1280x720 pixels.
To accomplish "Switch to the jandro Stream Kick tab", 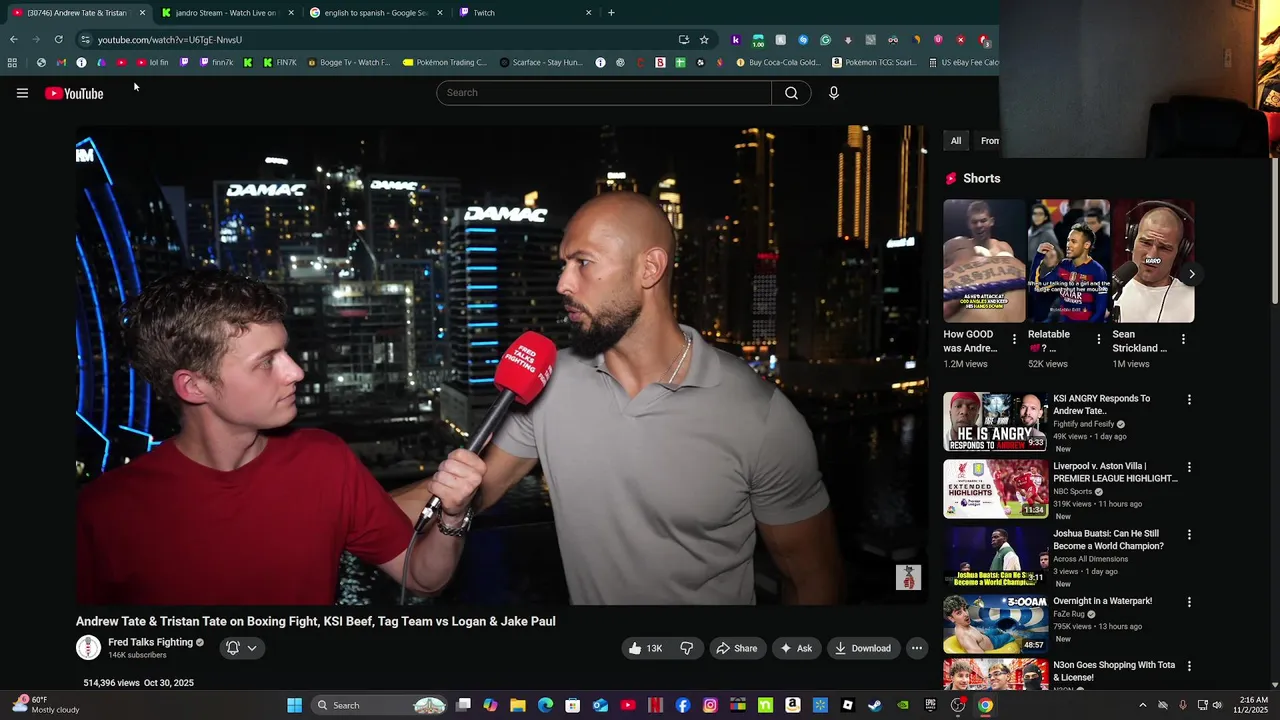I will coord(225,13).
